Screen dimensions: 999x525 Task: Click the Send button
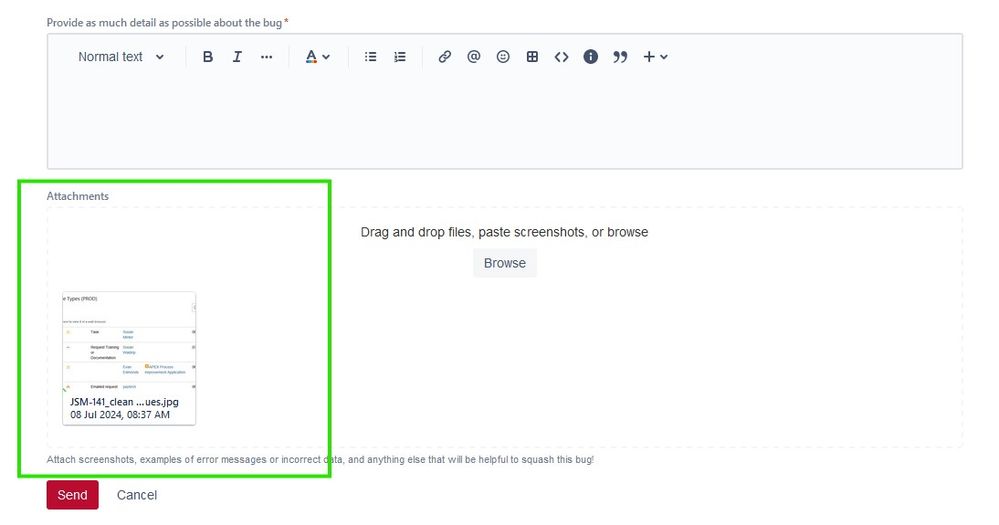click(73, 495)
